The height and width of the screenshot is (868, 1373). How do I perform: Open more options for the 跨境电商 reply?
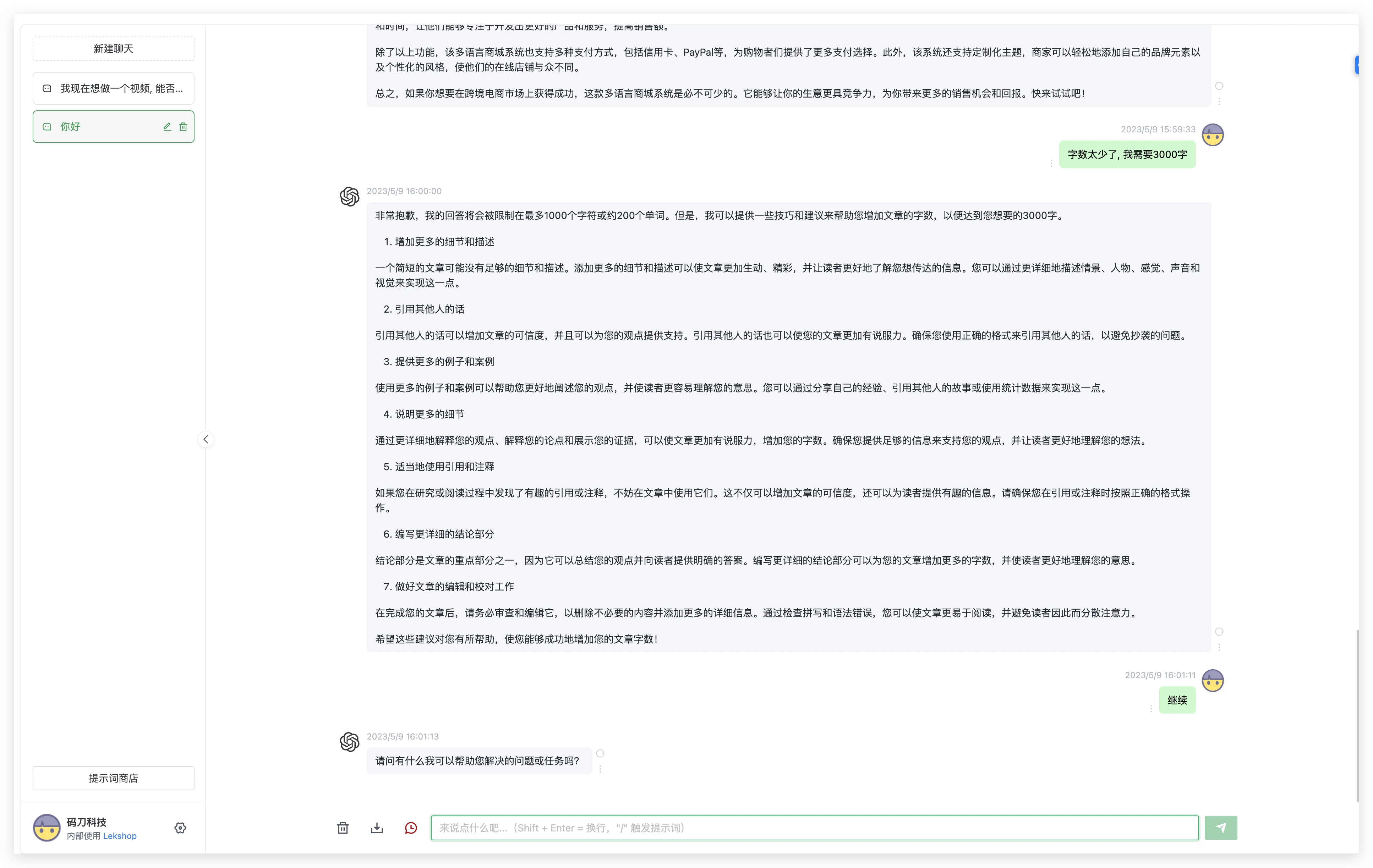[x=1219, y=101]
